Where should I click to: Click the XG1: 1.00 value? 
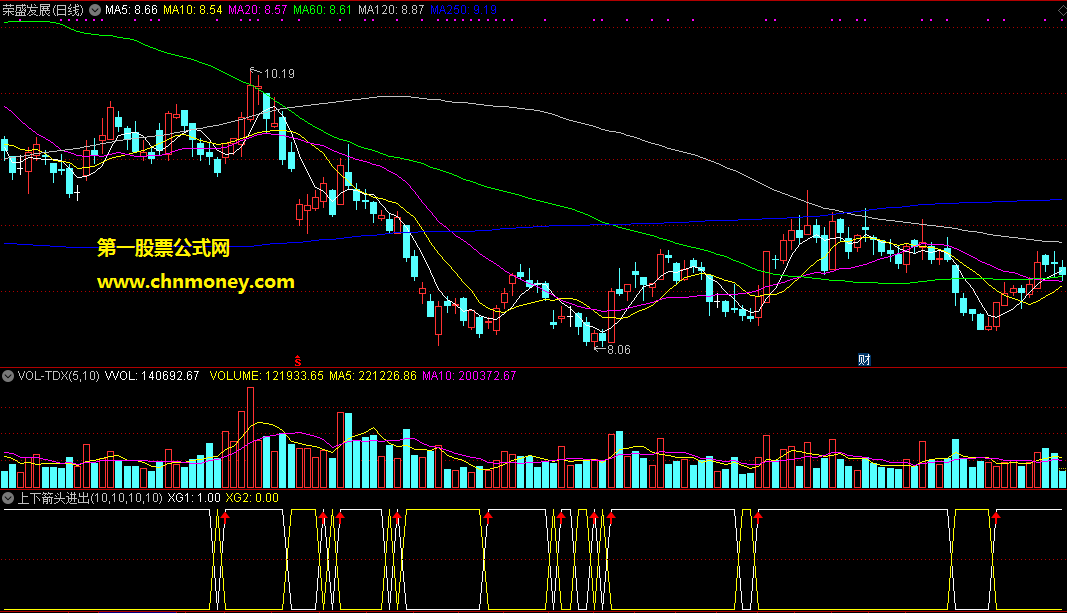pyautogui.click(x=194, y=498)
